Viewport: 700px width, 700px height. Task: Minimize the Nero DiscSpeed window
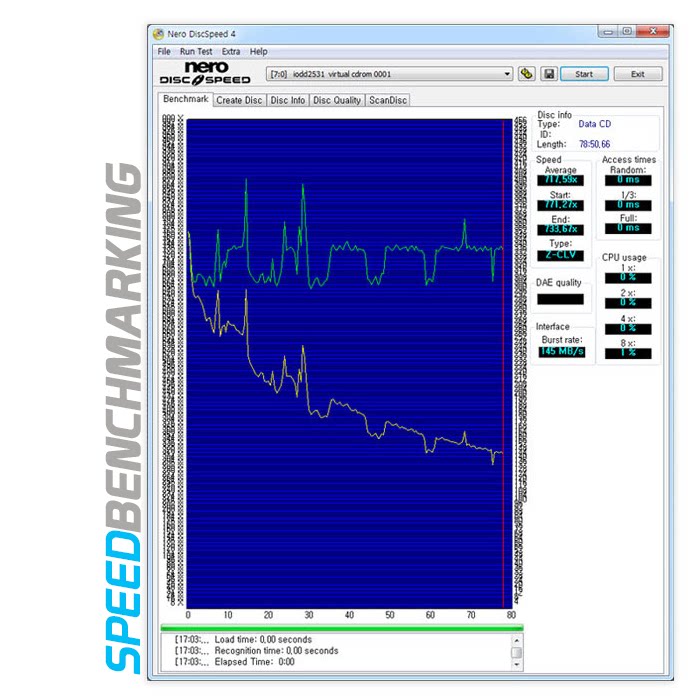pyautogui.click(x=608, y=32)
